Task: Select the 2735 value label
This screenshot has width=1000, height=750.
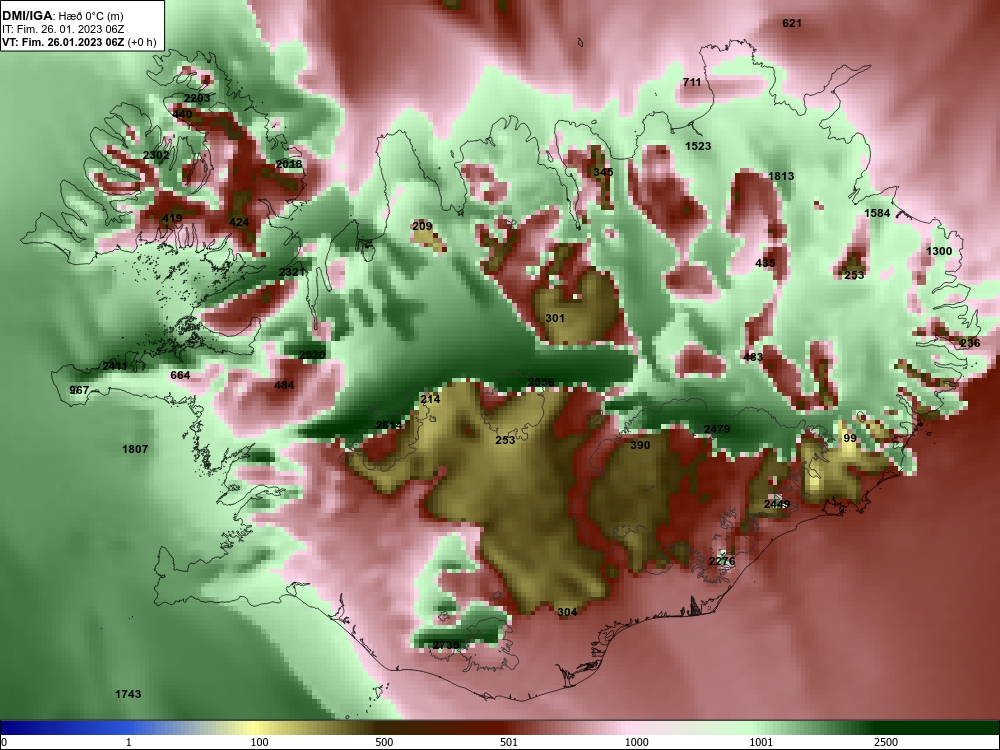Action: coord(446,645)
